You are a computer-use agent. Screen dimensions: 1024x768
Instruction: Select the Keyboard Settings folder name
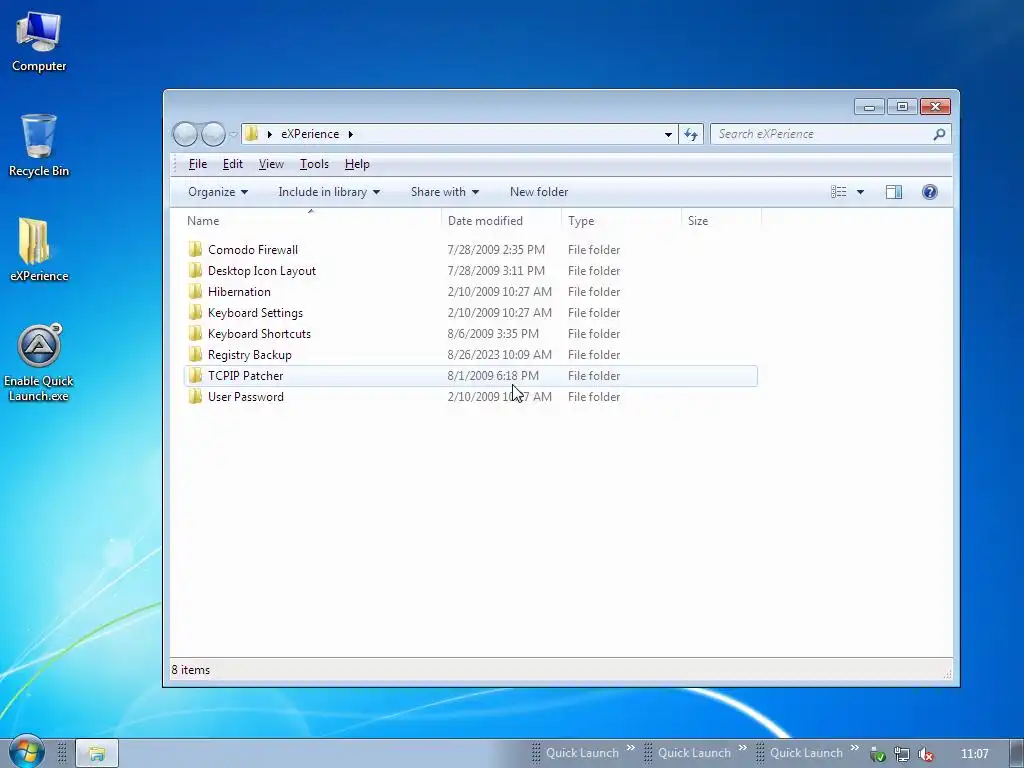(255, 312)
